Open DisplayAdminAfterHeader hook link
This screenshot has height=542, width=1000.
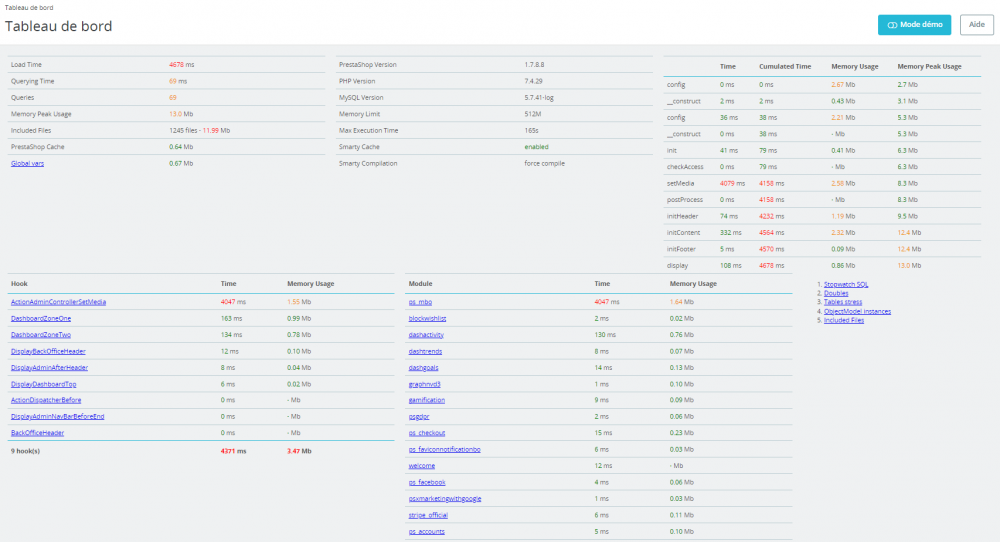[49, 368]
